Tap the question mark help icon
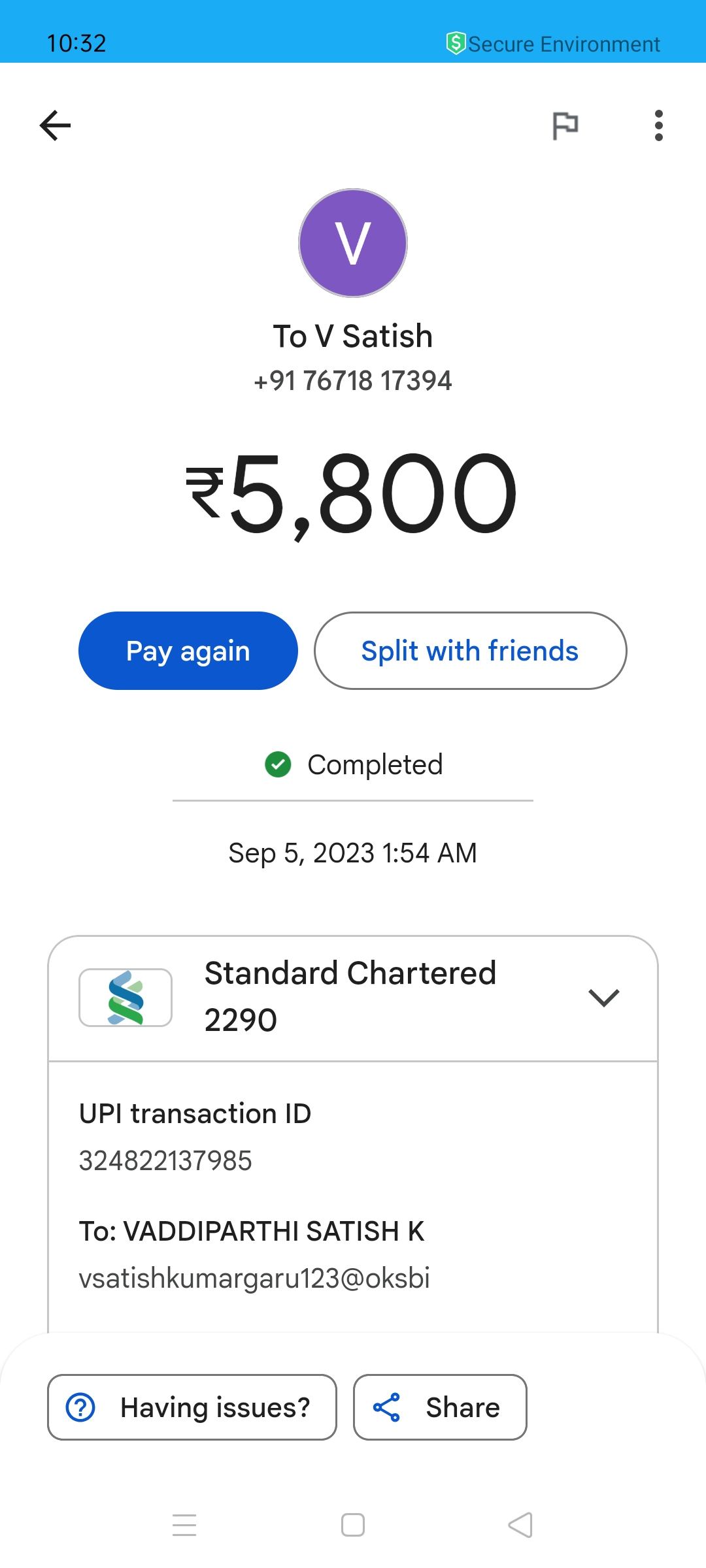This screenshot has width=706, height=1568. coord(81,1407)
